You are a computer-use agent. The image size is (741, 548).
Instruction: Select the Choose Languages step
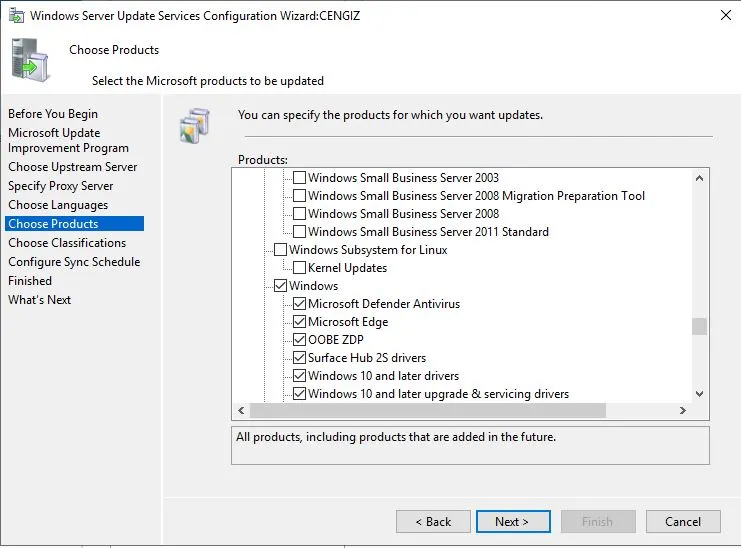coord(58,205)
